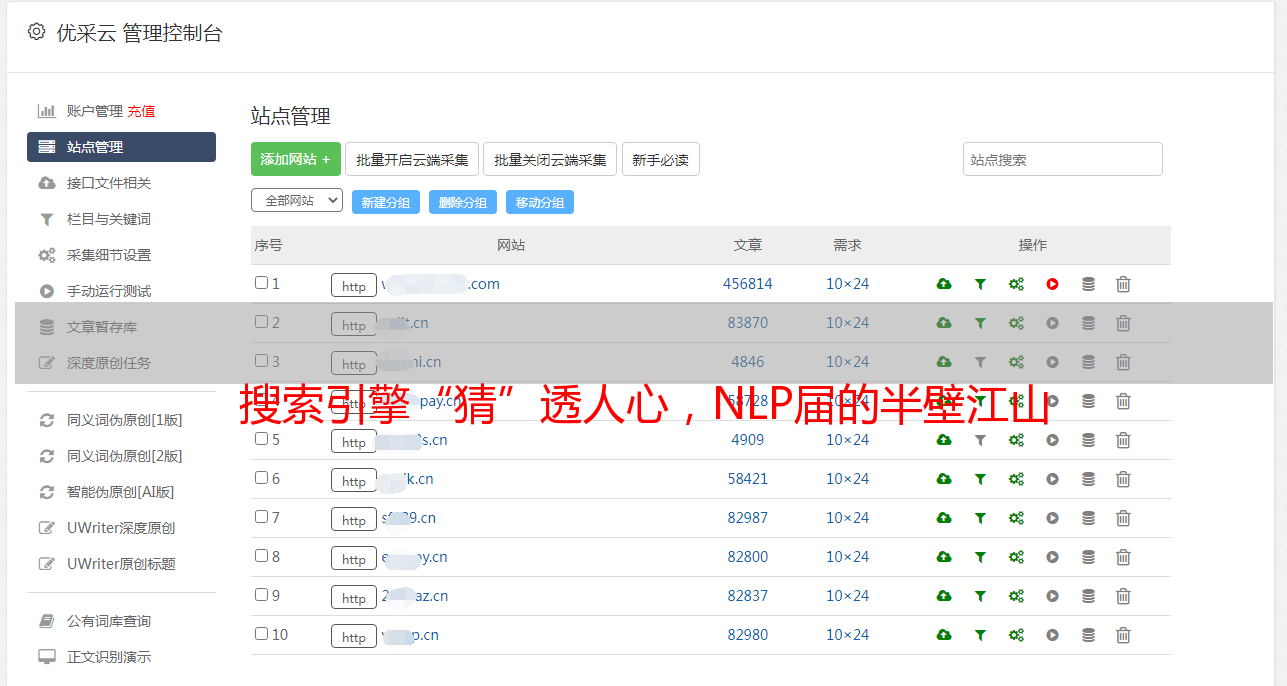The width and height of the screenshot is (1287, 686).
Task: Click cloud upload icon in row 1
Action: click(x=944, y=284)
